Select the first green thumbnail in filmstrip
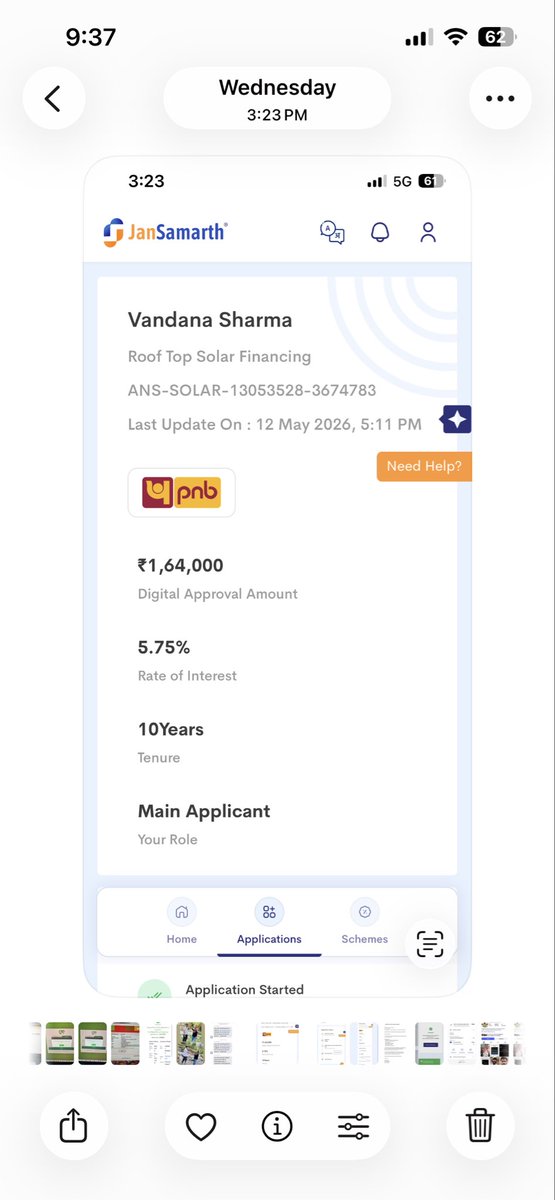The width and height of the screenshot is (555, 1200). click(x=60, y=1043)
